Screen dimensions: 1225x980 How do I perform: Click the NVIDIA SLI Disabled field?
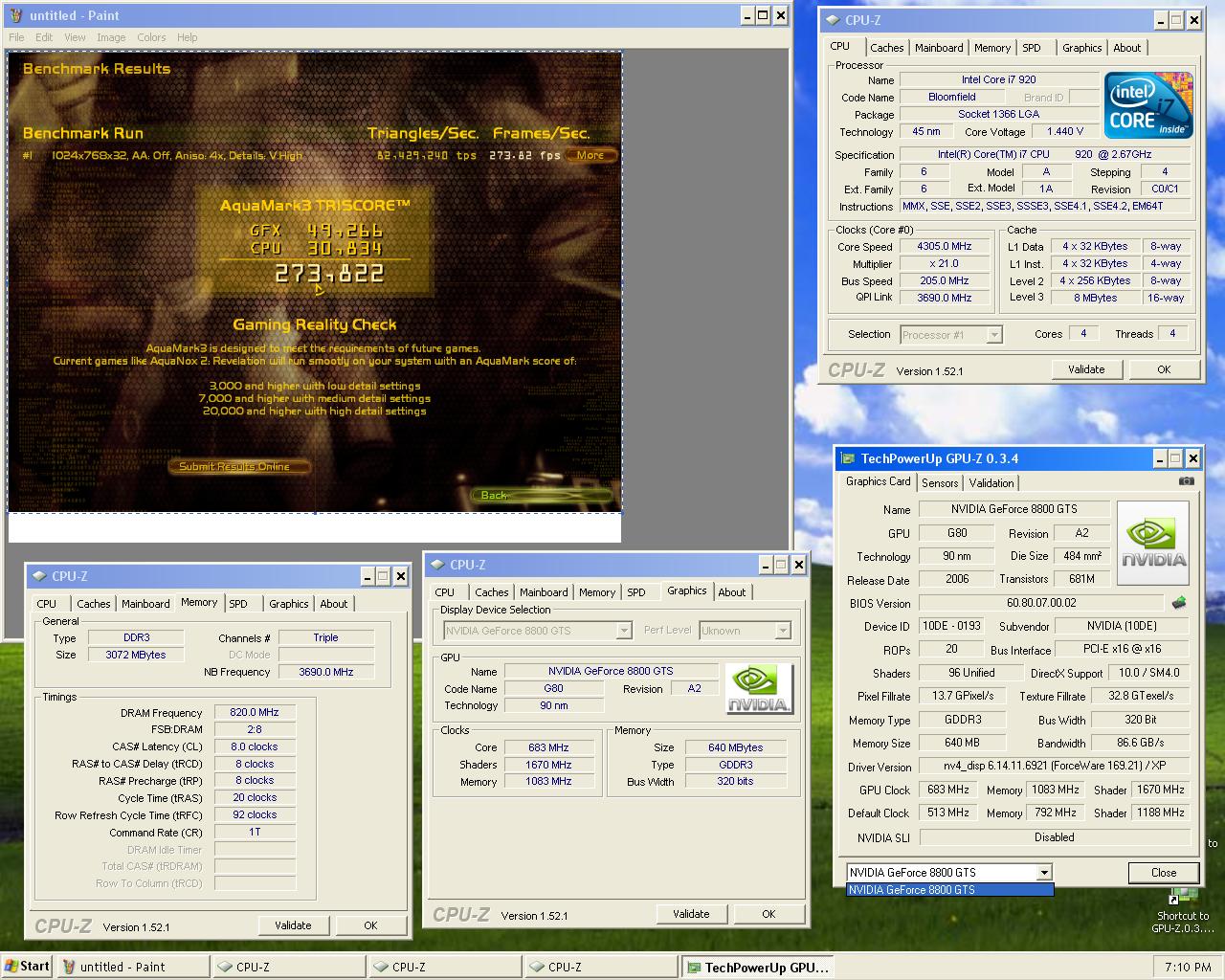pyautogui.click(x=1054, y=837)
